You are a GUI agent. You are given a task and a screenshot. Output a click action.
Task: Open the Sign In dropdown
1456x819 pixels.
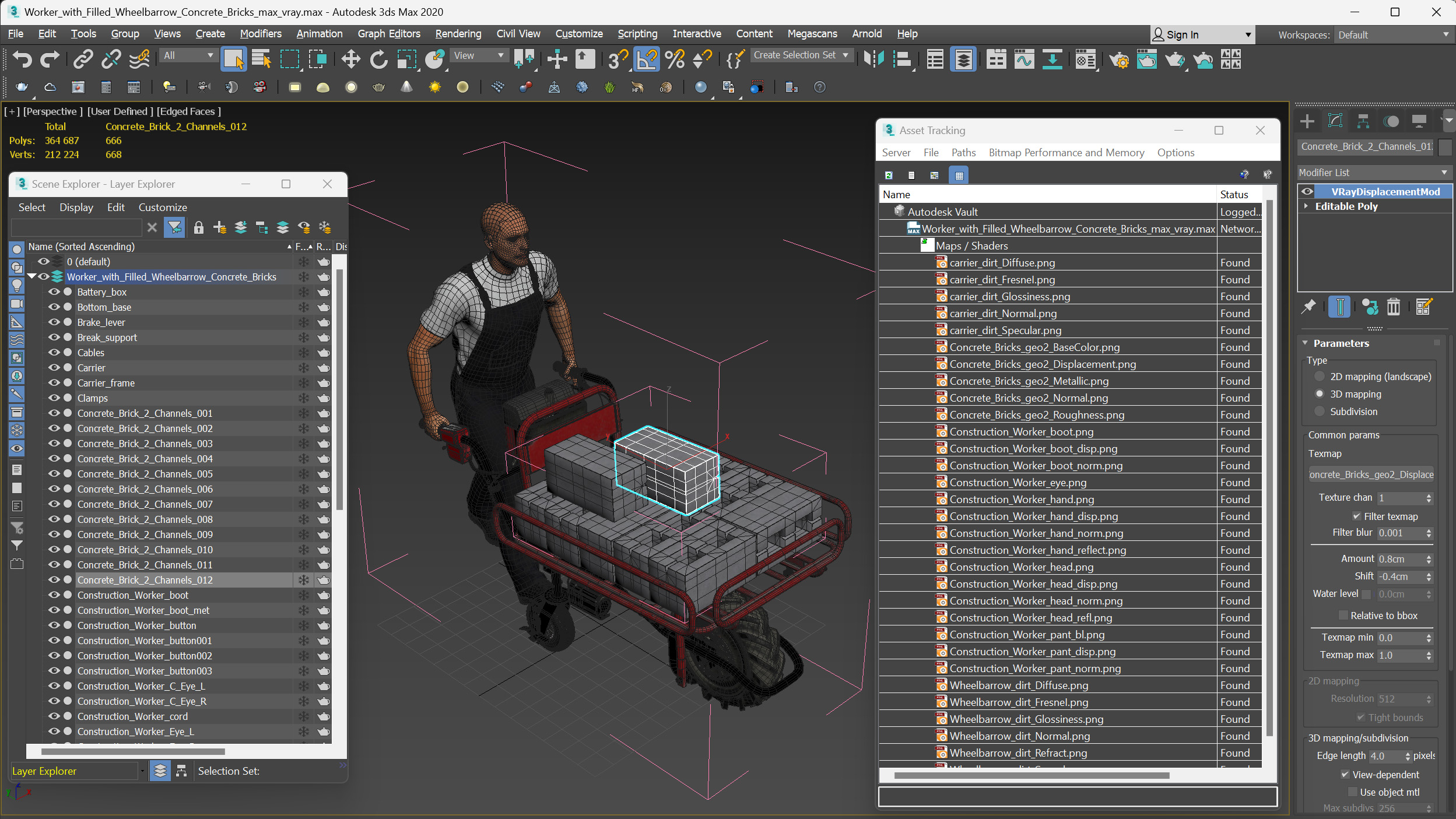pyautogui.click(x=1202, y=35)
